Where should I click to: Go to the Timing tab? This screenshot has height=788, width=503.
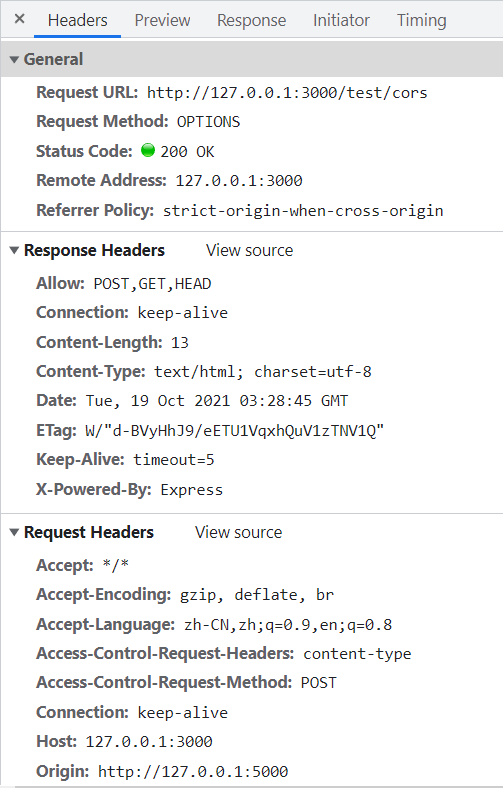pos(422,20)
